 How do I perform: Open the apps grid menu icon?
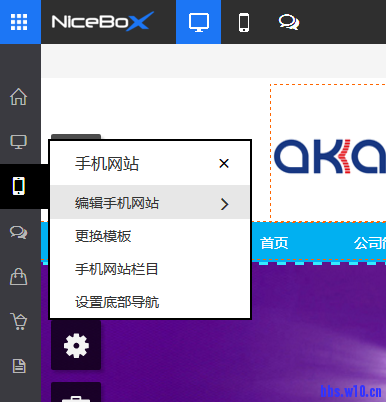coord(19,22)
